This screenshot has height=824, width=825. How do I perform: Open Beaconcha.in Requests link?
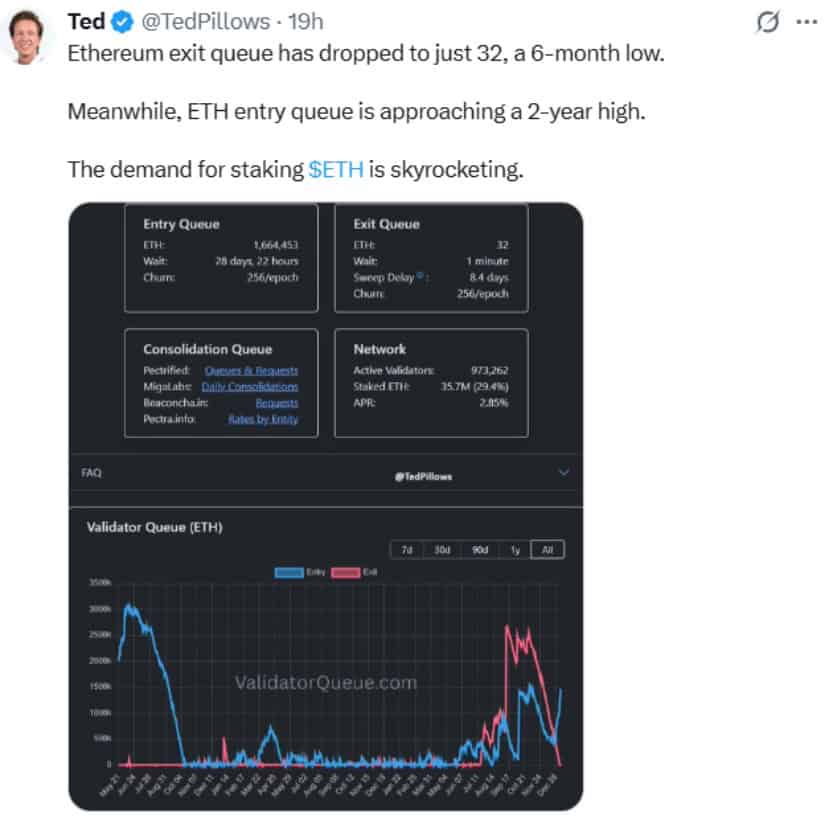pyautogui.click(x=276, y=402)
